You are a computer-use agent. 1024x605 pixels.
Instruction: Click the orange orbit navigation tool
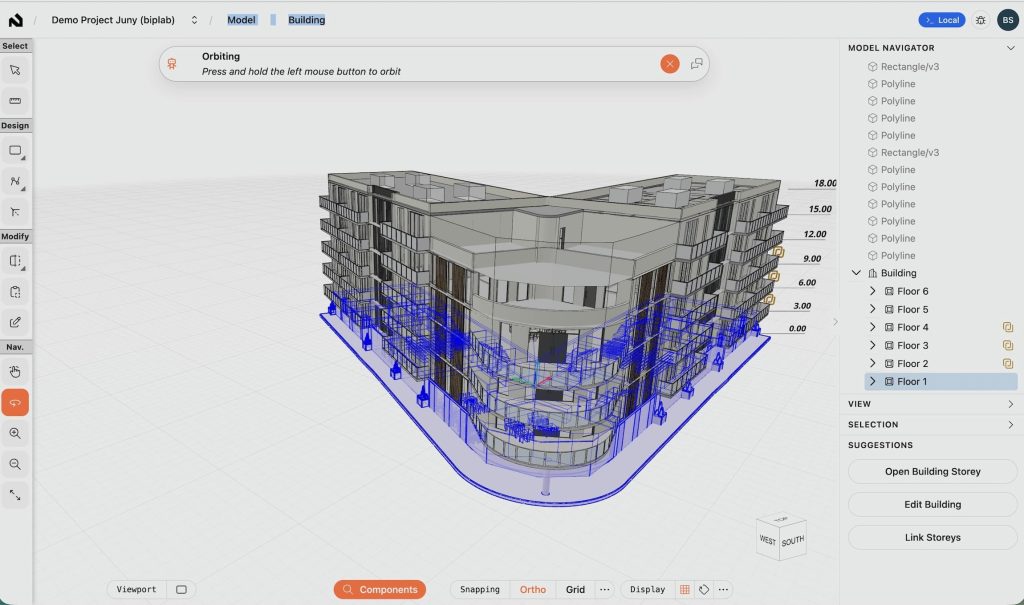pyautogui.click(x=15, y=402)
